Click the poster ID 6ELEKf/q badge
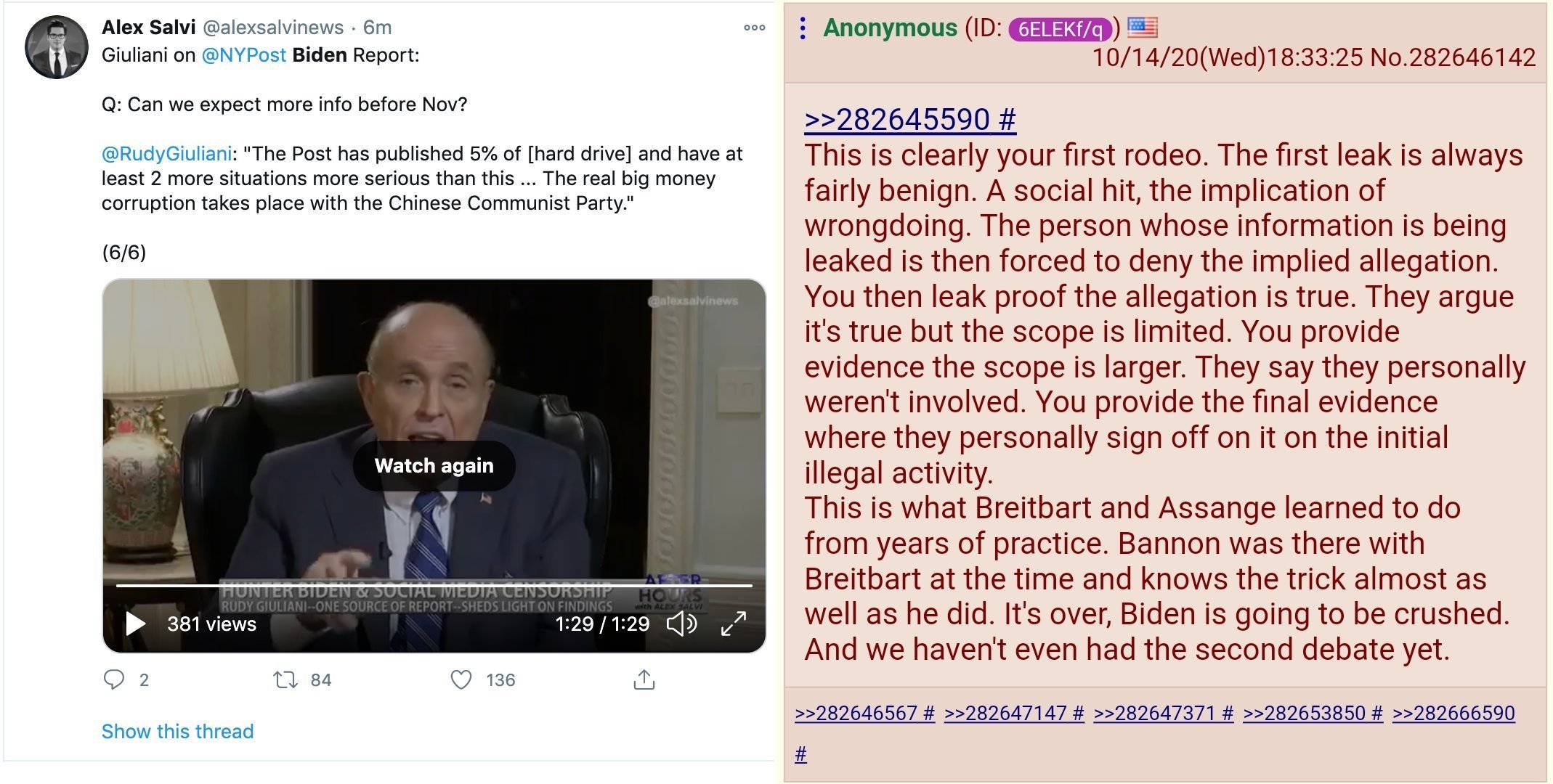 [x=1061, y=29]
